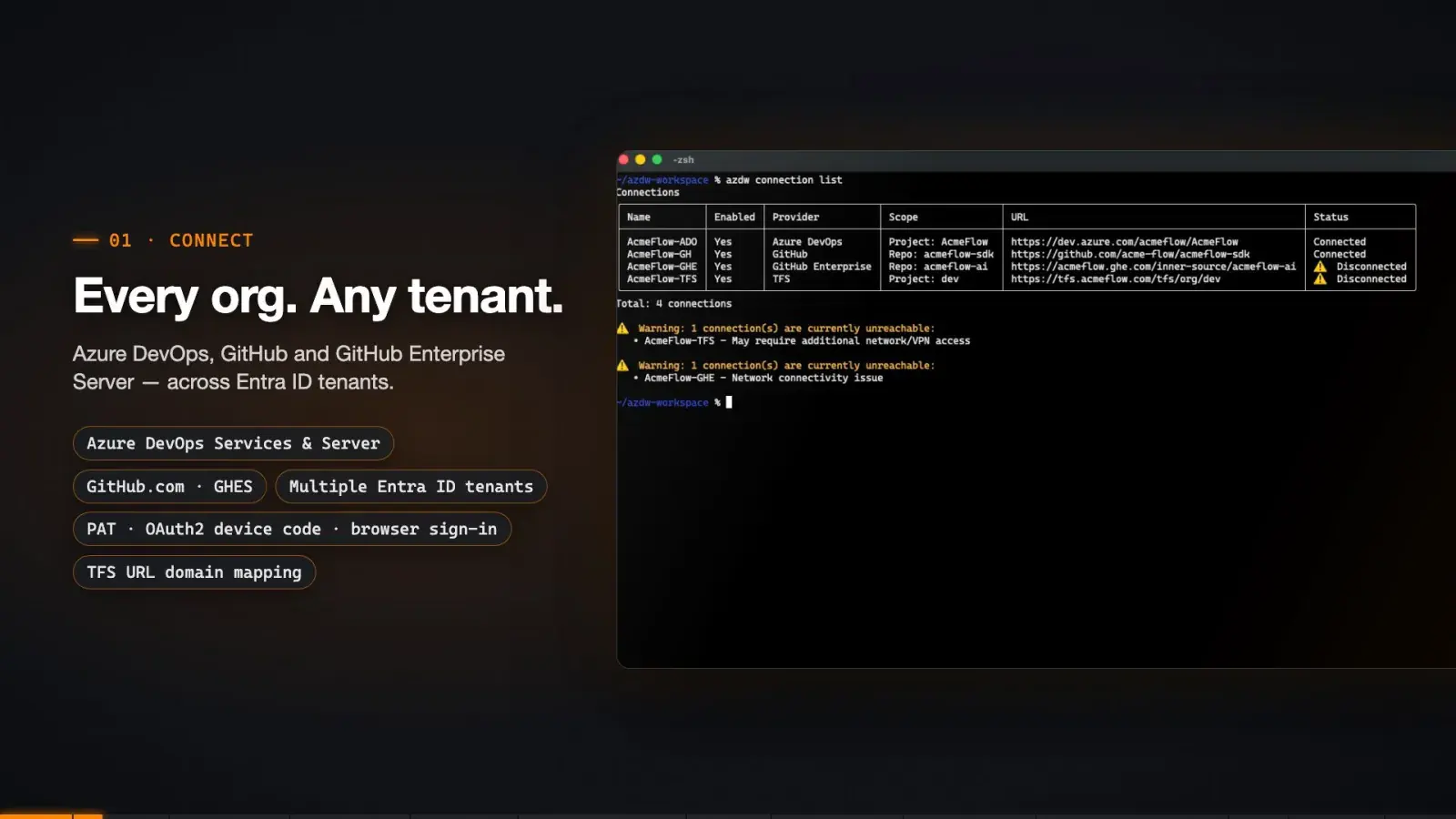Click the Provider column header

pos(795,217)
